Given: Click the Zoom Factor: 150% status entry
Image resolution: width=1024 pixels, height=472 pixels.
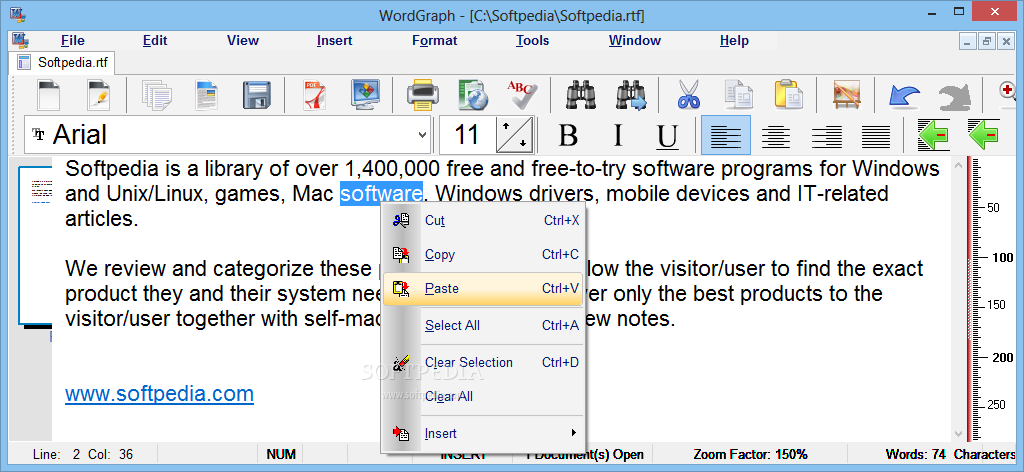Looking at the screenshot, I should pos(750,454).
